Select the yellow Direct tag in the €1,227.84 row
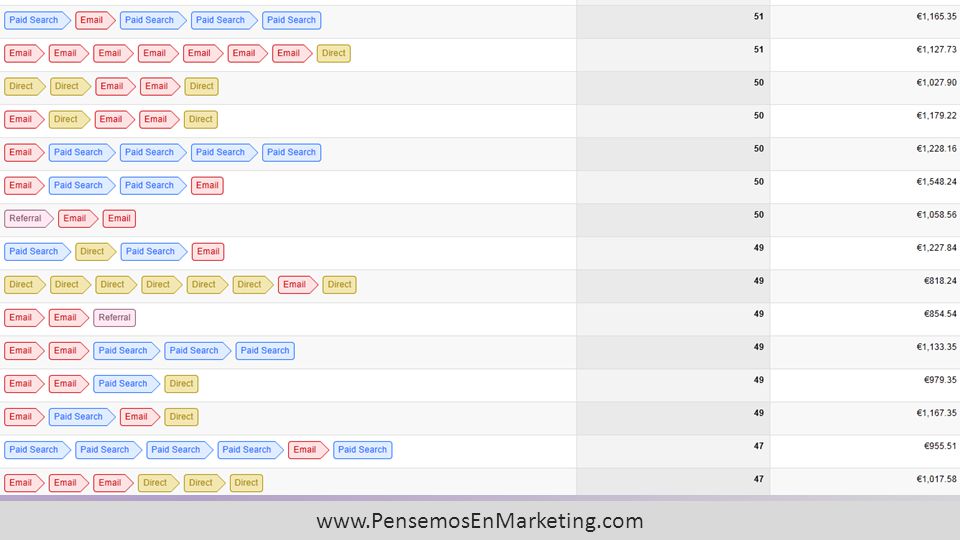This screenshot has height=540, width=960. [x=96, y=252]
